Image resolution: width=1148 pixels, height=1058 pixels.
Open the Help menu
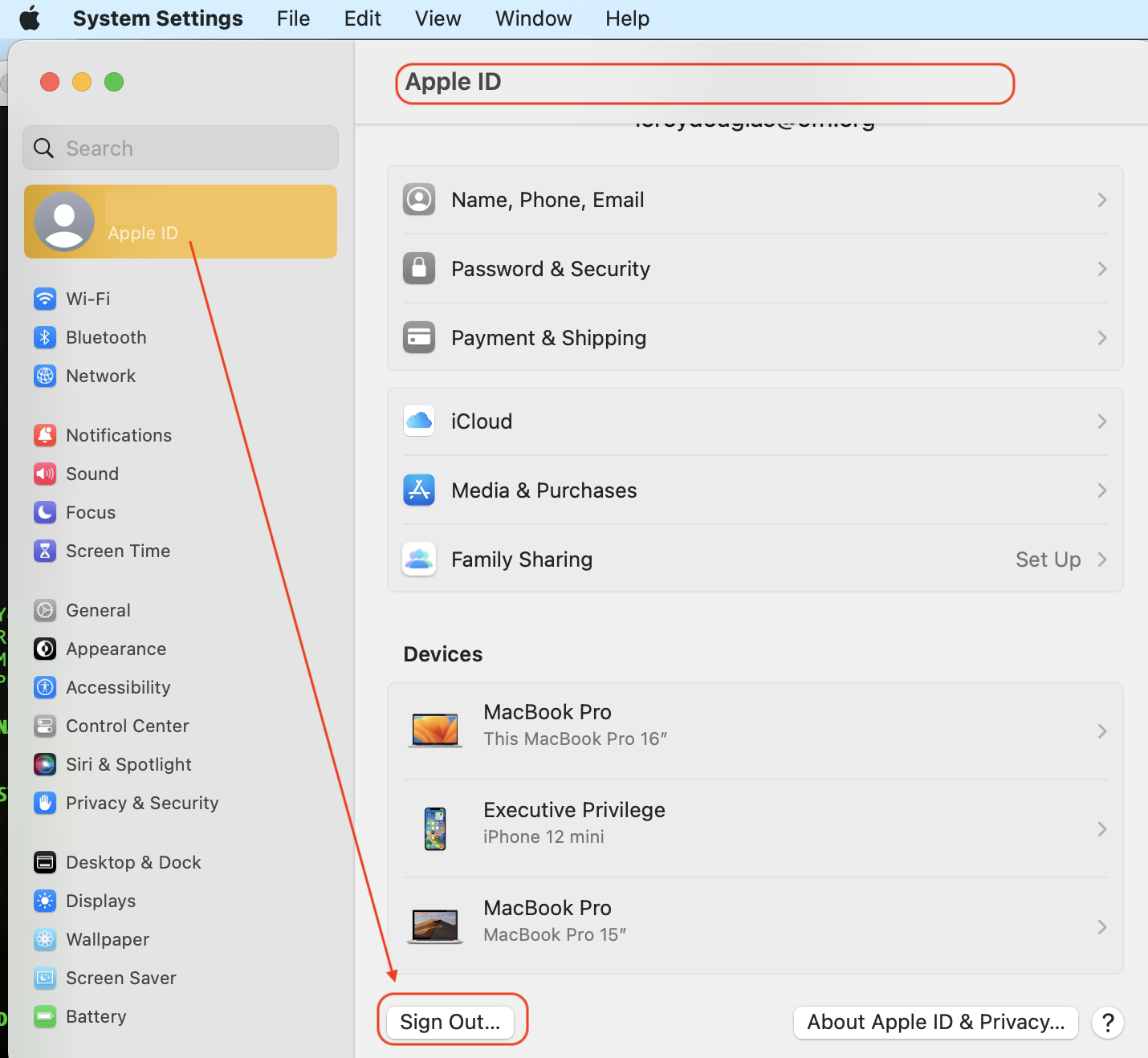tap(627, 18)
